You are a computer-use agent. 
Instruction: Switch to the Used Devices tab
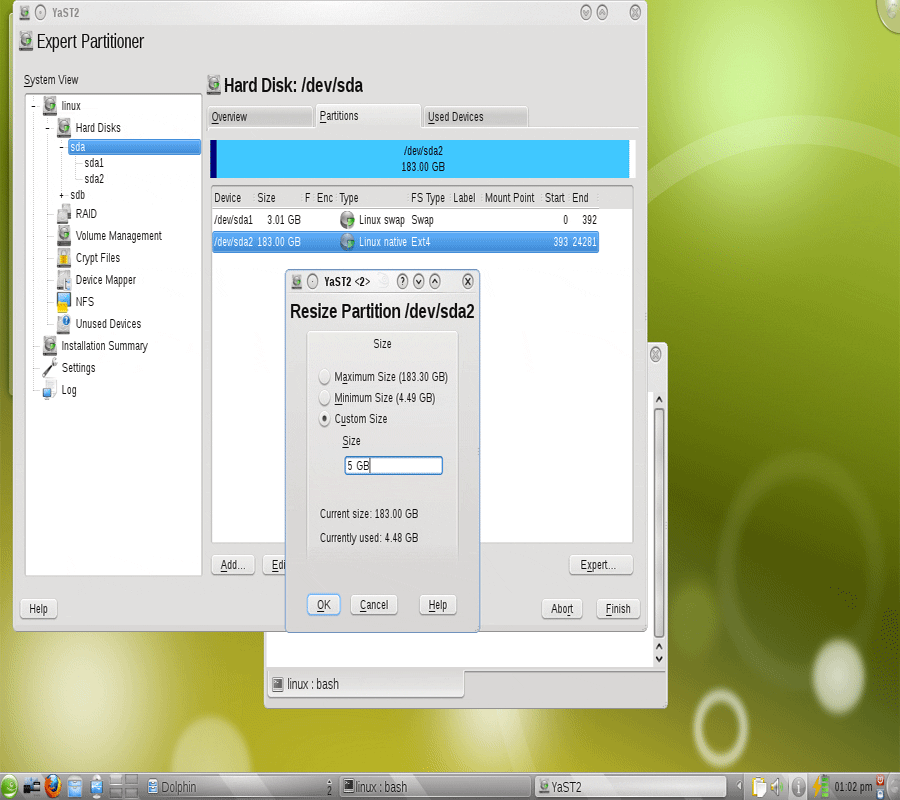[476, 116]
